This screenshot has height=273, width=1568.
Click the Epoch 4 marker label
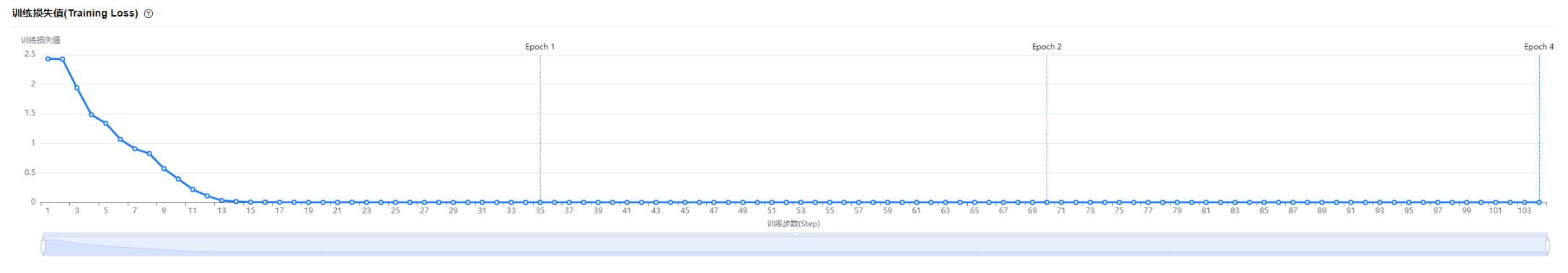pos(1538,47)
